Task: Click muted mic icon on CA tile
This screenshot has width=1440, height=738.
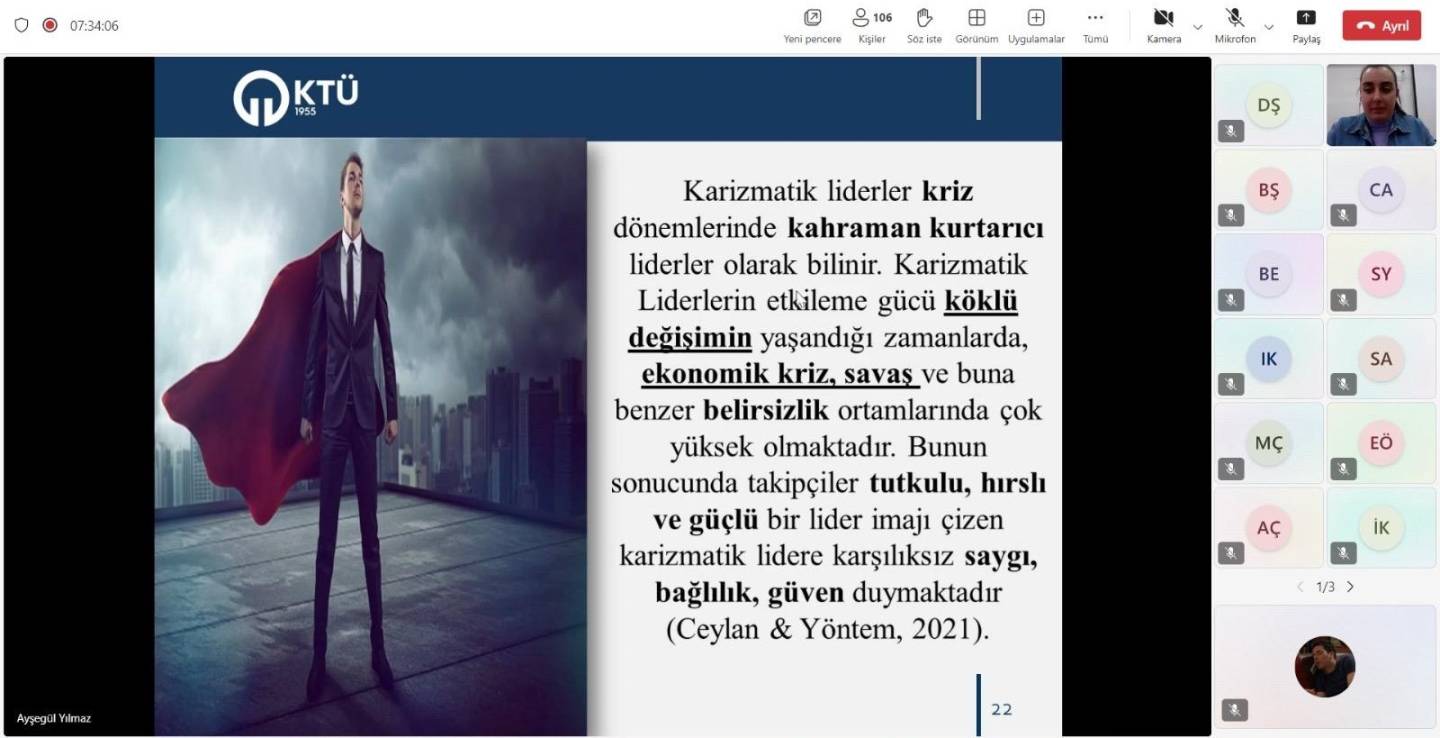Action: pyautogui.click(x=1343, y=215)
